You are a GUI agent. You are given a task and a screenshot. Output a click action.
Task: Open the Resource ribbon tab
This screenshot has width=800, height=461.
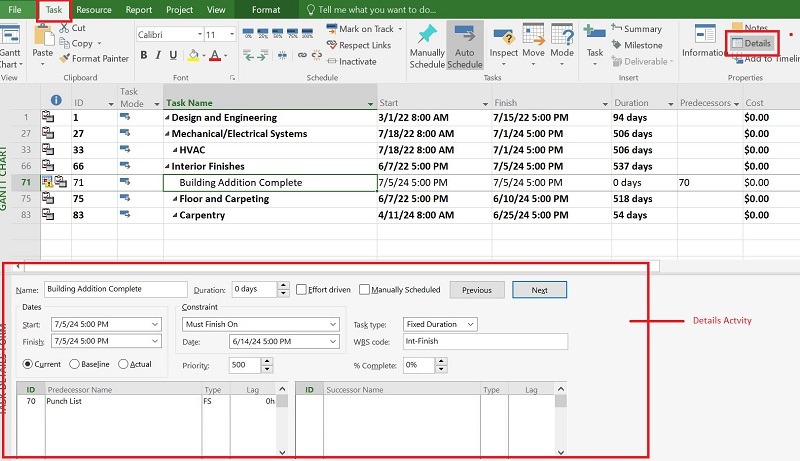[94, 10]
